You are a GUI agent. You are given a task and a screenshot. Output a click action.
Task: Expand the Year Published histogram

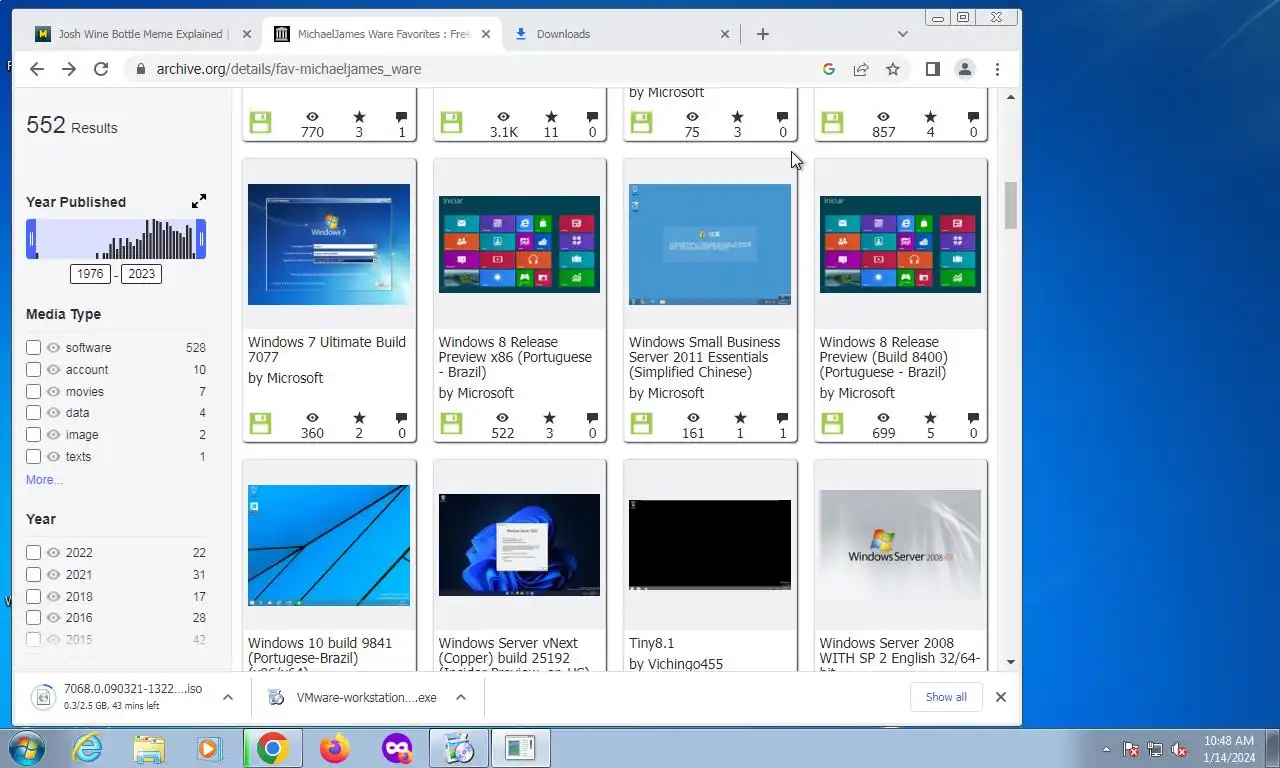pyautogui.click(x=199, y=201)
